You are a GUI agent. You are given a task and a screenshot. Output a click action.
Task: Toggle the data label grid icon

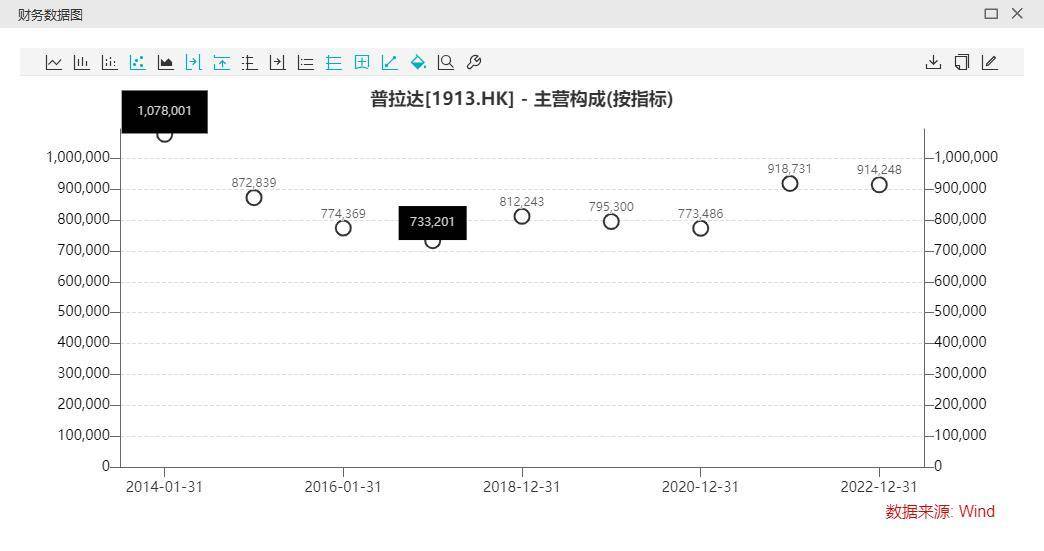tap(362, 63)
